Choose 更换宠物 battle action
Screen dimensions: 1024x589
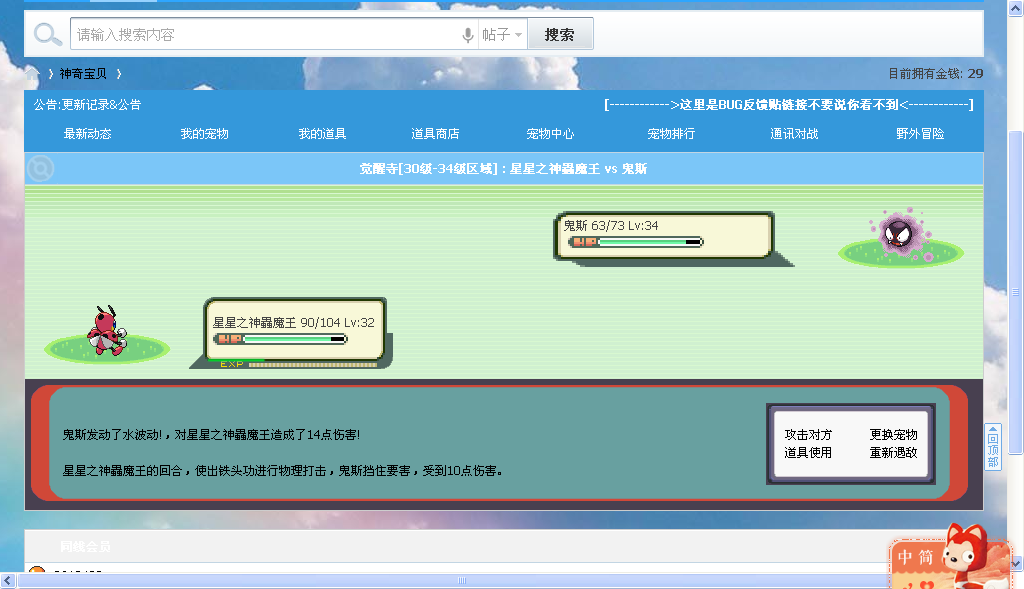pyautogui.click(x=893, y=435)
